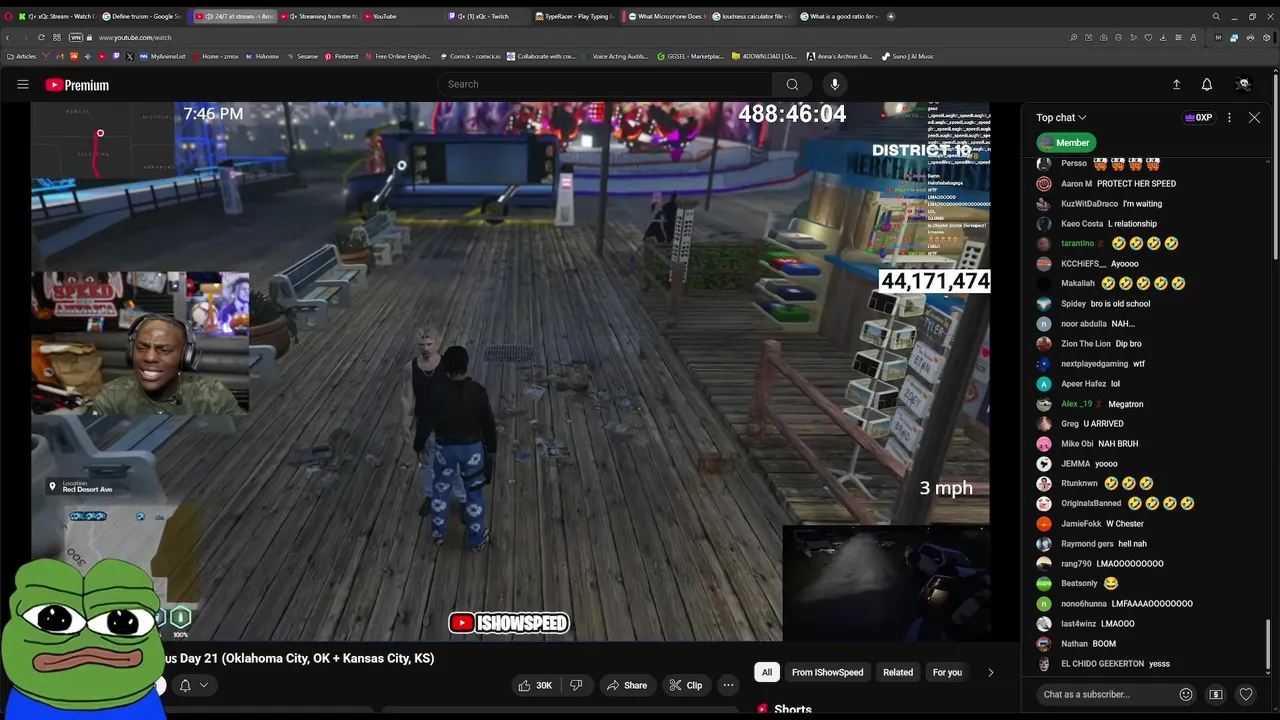Switch to Streaming from the YouTube tab

[x=318, y=16]
